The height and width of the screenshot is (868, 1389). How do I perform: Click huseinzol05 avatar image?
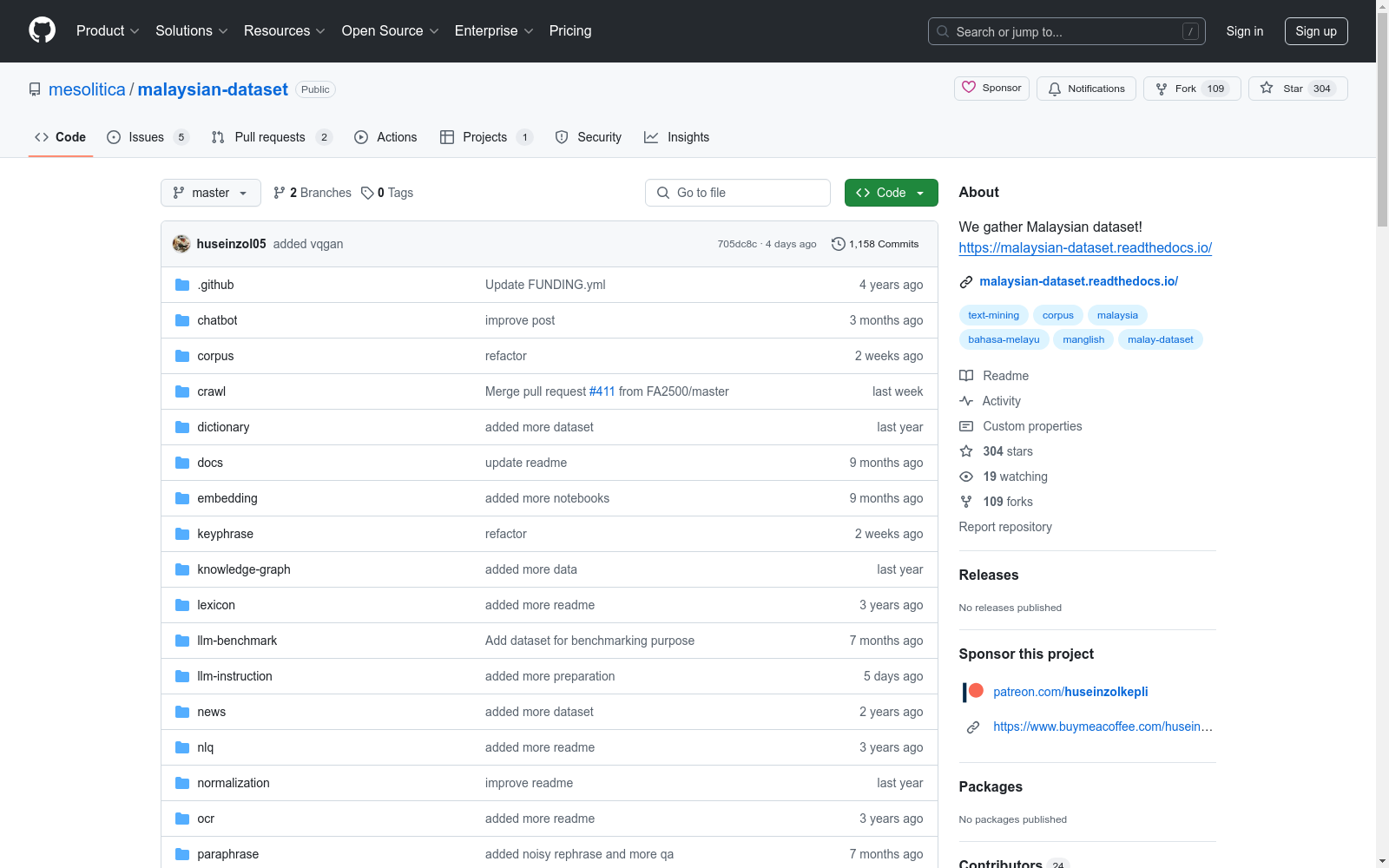click(181, 244)
